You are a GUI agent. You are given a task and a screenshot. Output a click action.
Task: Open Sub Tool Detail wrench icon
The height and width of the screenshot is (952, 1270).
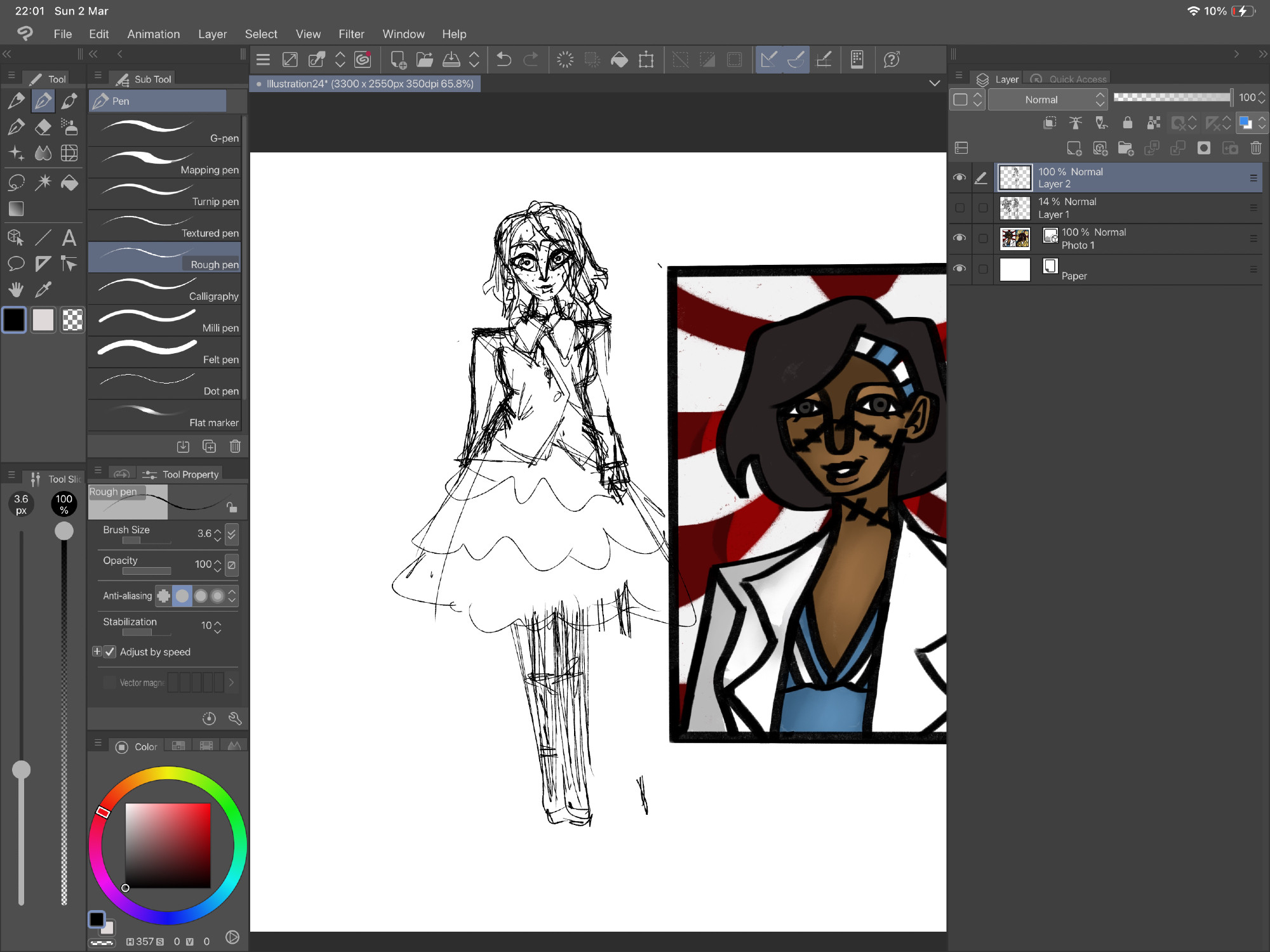coord(235,719)
